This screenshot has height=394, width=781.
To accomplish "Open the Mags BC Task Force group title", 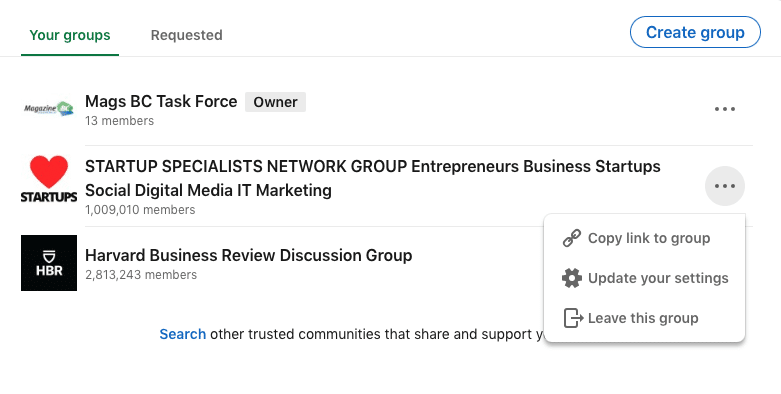I will pos(161,102).
